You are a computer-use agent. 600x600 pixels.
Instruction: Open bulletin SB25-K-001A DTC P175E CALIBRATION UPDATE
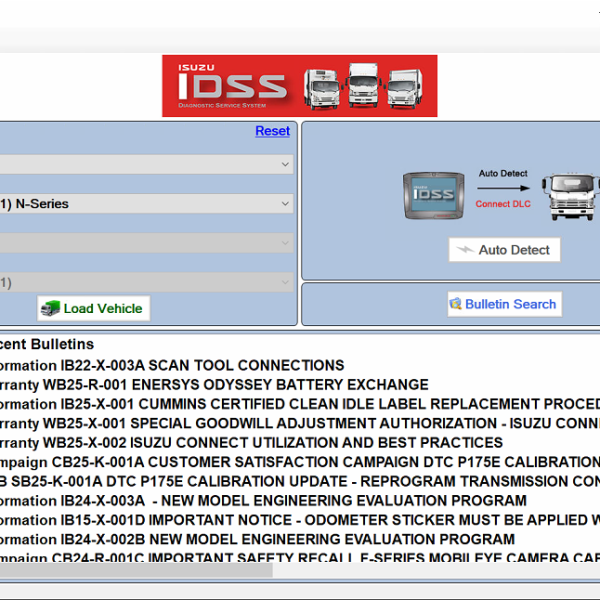300,481
